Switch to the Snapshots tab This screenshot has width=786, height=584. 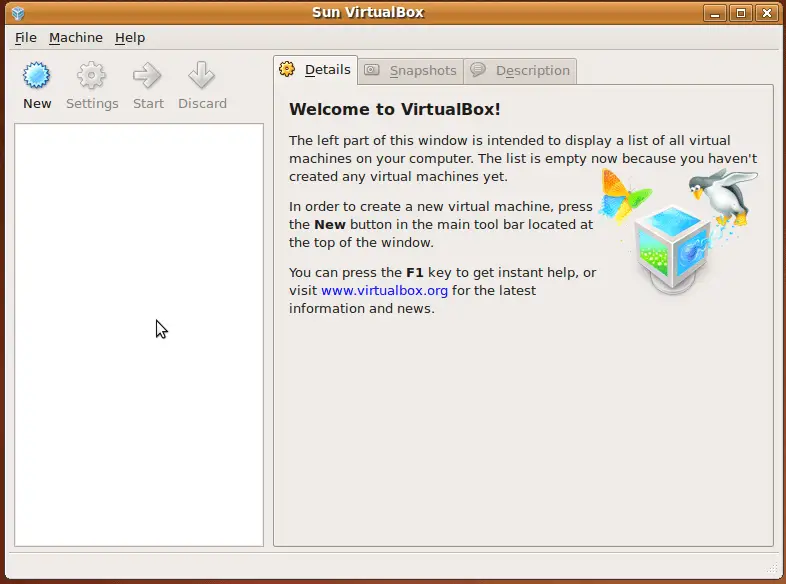click(411, 71)
